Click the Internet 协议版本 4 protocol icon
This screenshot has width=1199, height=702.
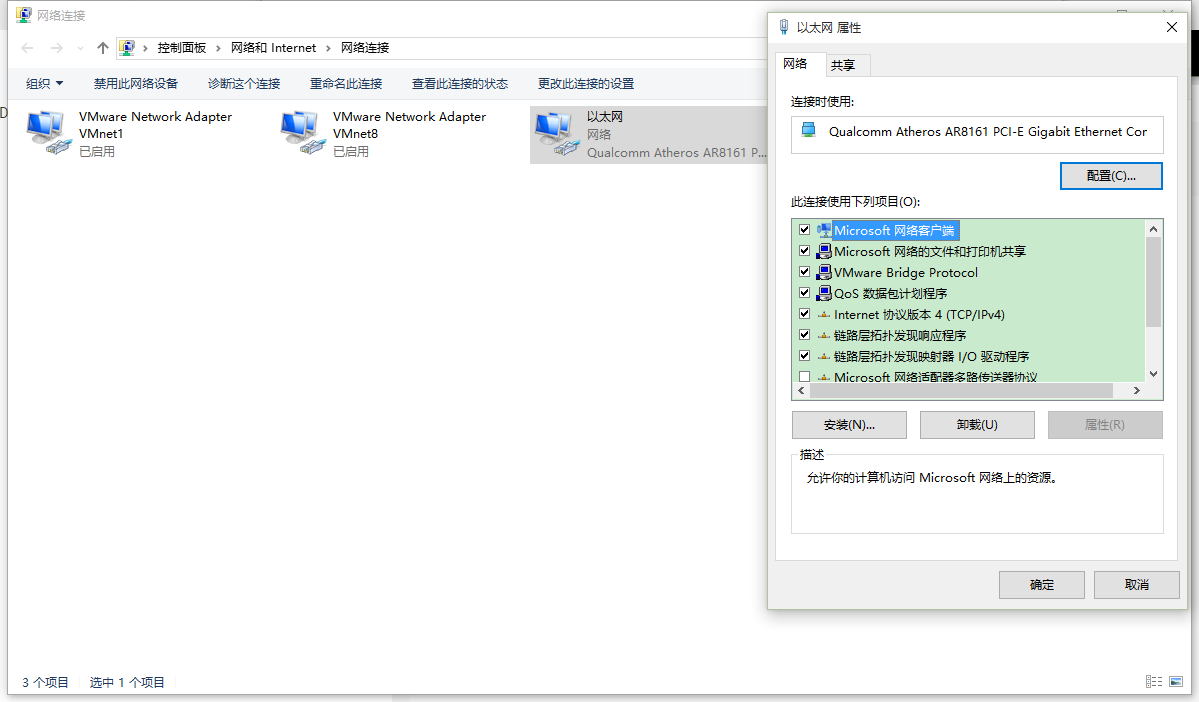(824, 314)
